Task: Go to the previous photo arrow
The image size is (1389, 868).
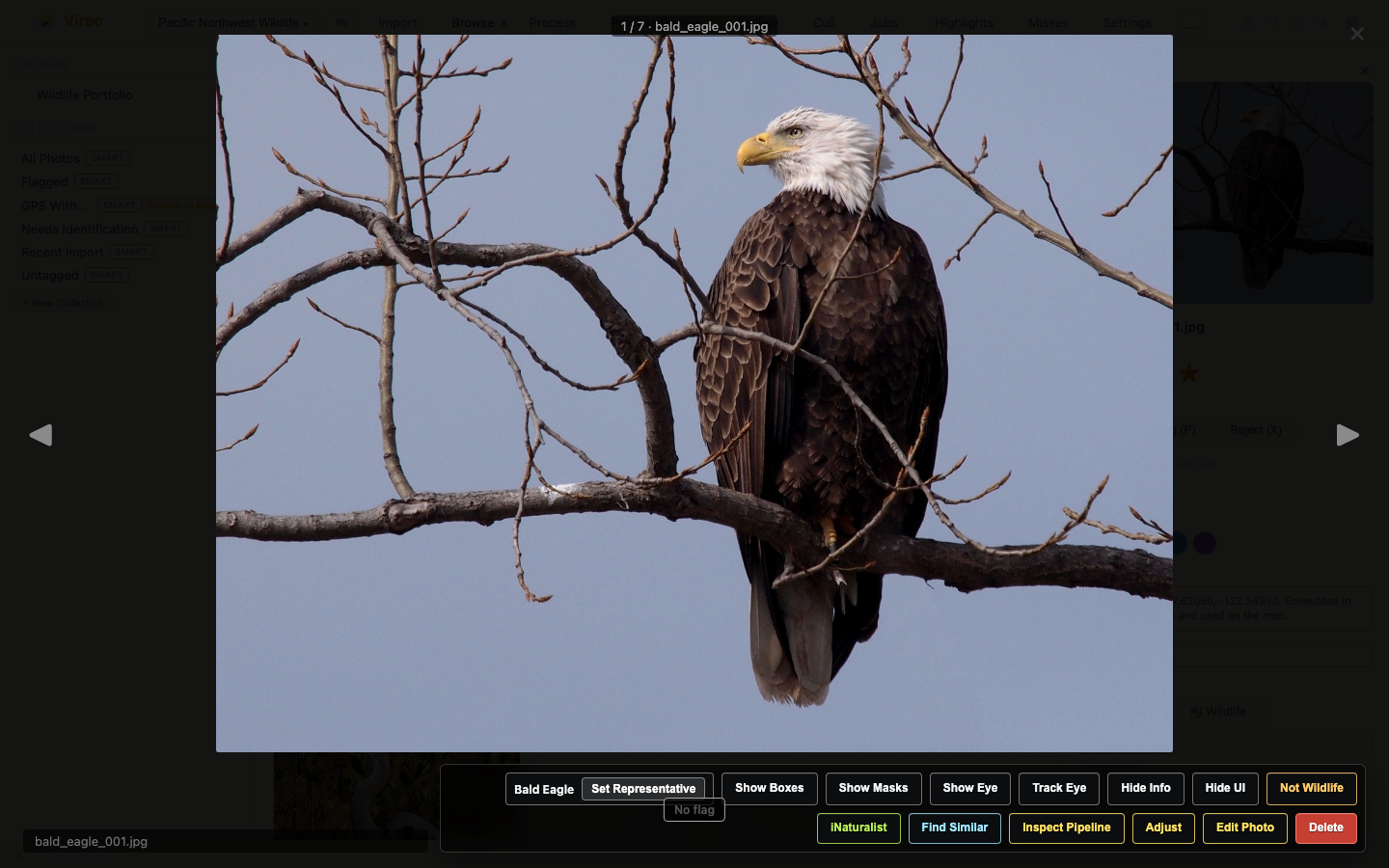Action: (41, 435)
